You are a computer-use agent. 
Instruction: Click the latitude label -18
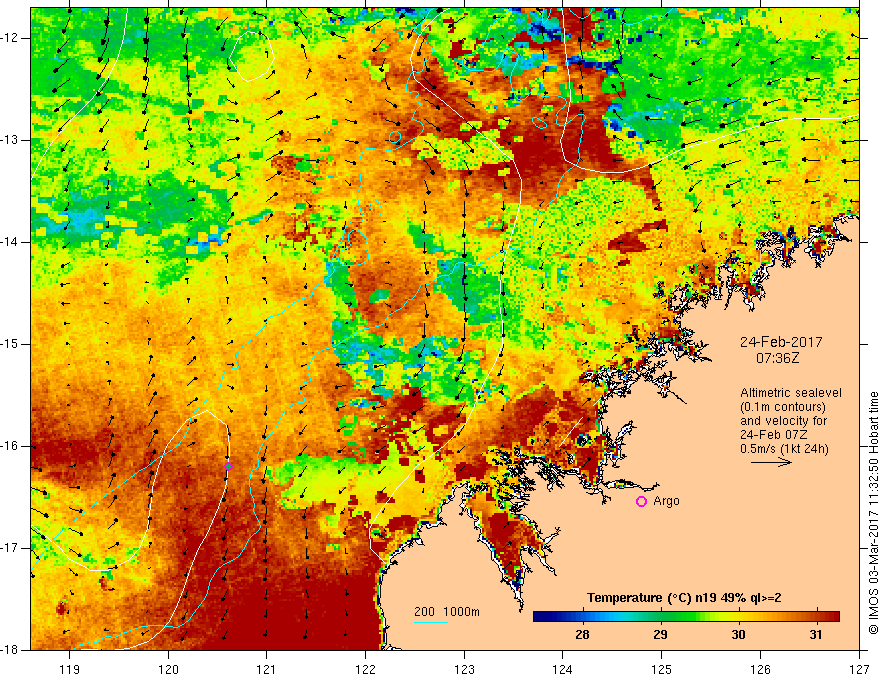[x=10, y=650]
